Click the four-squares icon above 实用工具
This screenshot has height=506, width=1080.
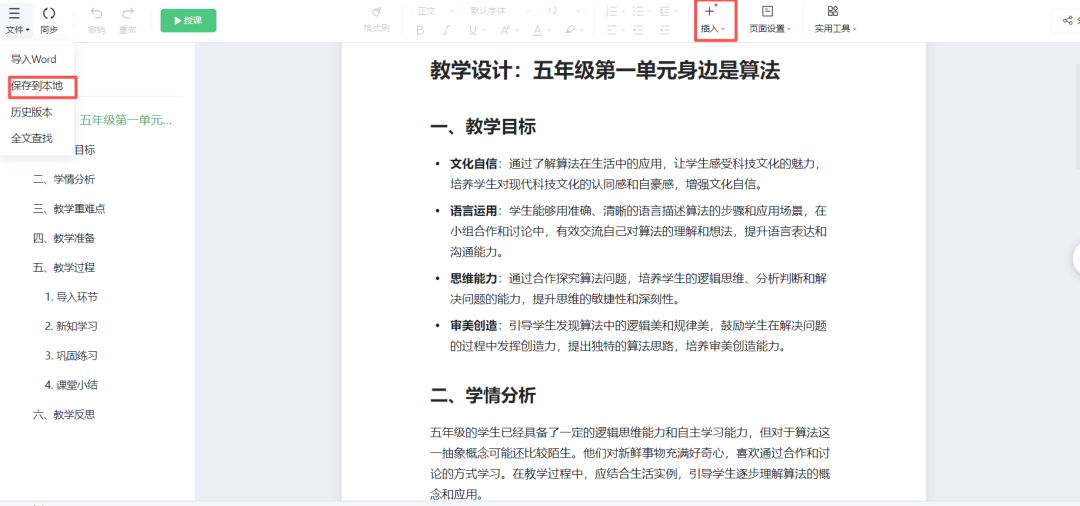click(x=833, y=11)
